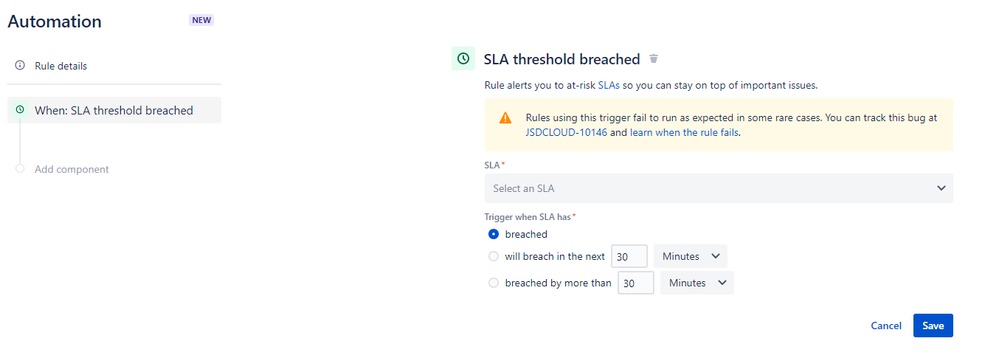Click the will breach in the next number field
Viewport: 999px width, 364px height.
click(629, 256)
